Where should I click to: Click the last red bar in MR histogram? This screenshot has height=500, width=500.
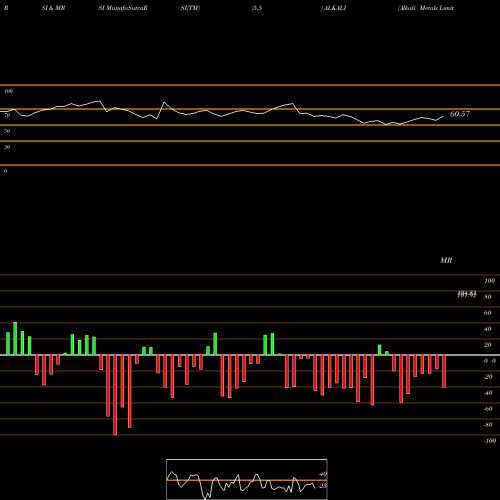pyautogui.click(x=444, y=371)
